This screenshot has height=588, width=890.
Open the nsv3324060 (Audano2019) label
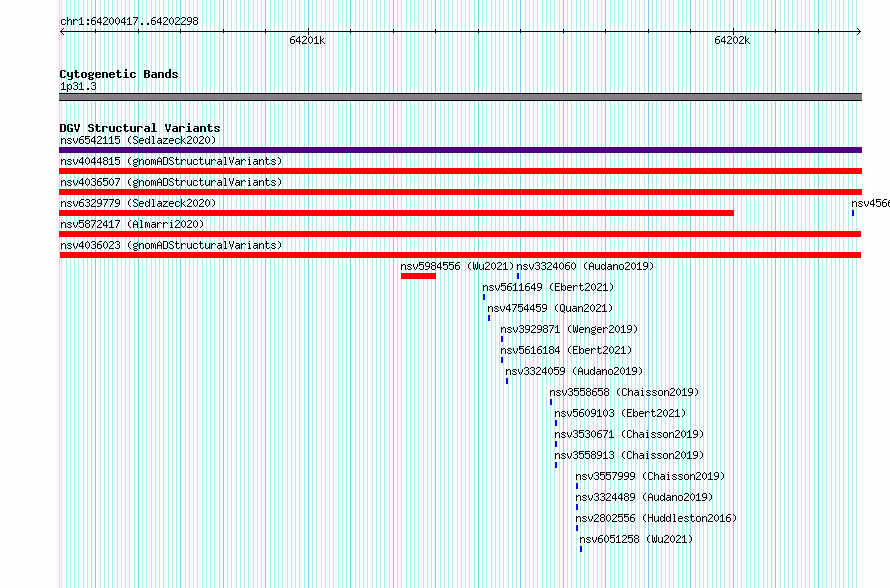[x=585, y=266]
